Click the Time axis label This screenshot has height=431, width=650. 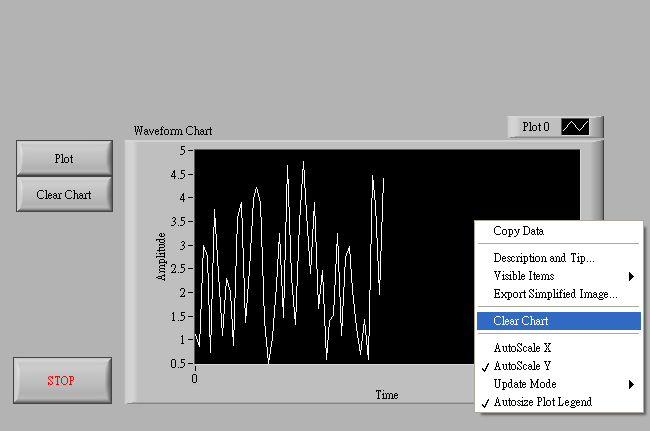387,395
